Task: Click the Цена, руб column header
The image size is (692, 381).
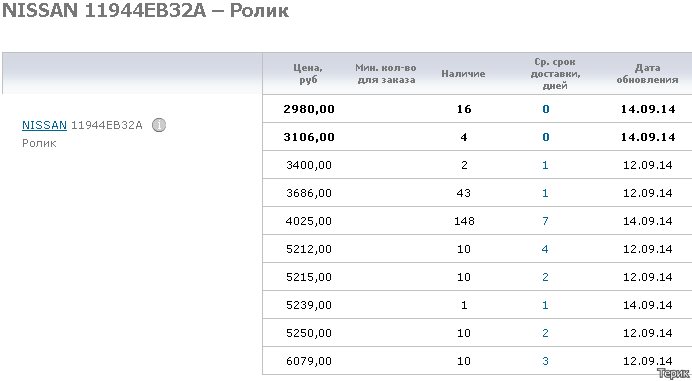Action: click(x=308, y=74)
